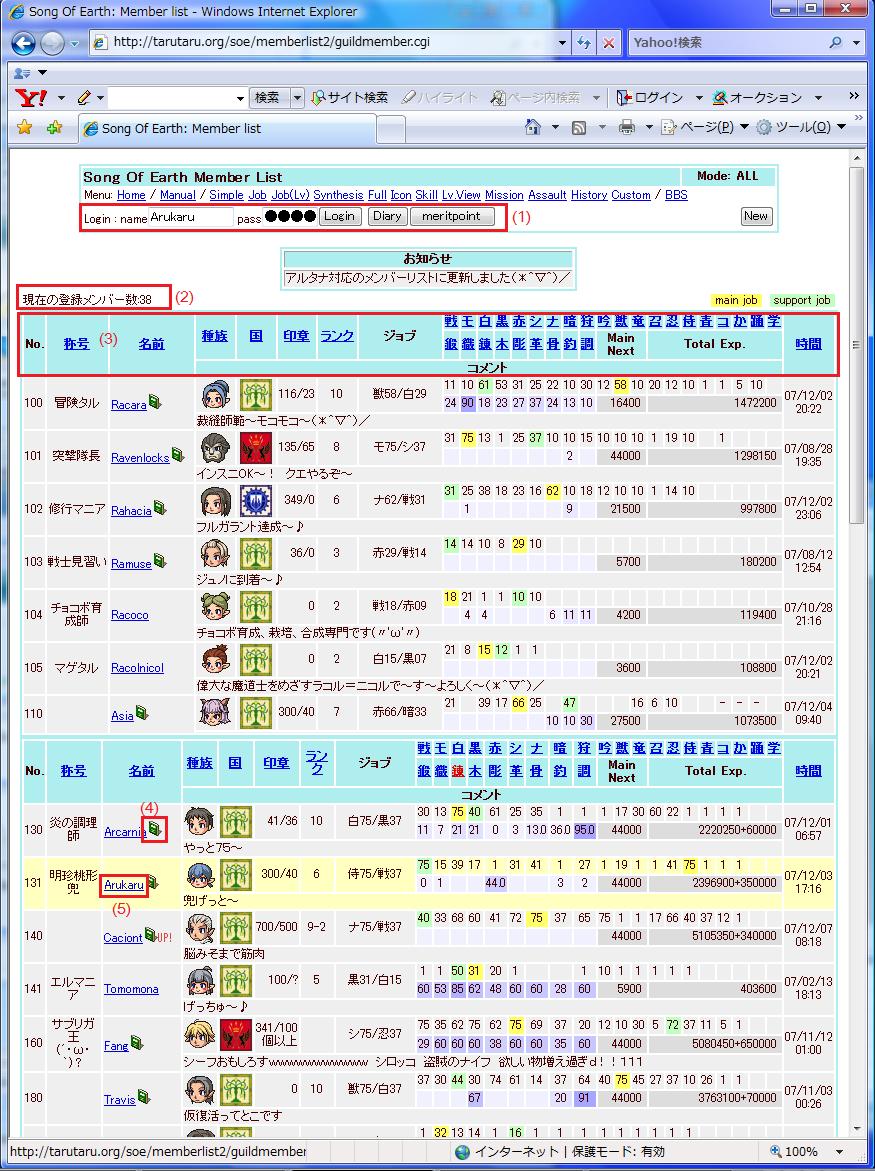Viewport: 875px width, 1171px height.
Task: Click the RSS feeds toolbar icon
Action: [x=579, y=127]
